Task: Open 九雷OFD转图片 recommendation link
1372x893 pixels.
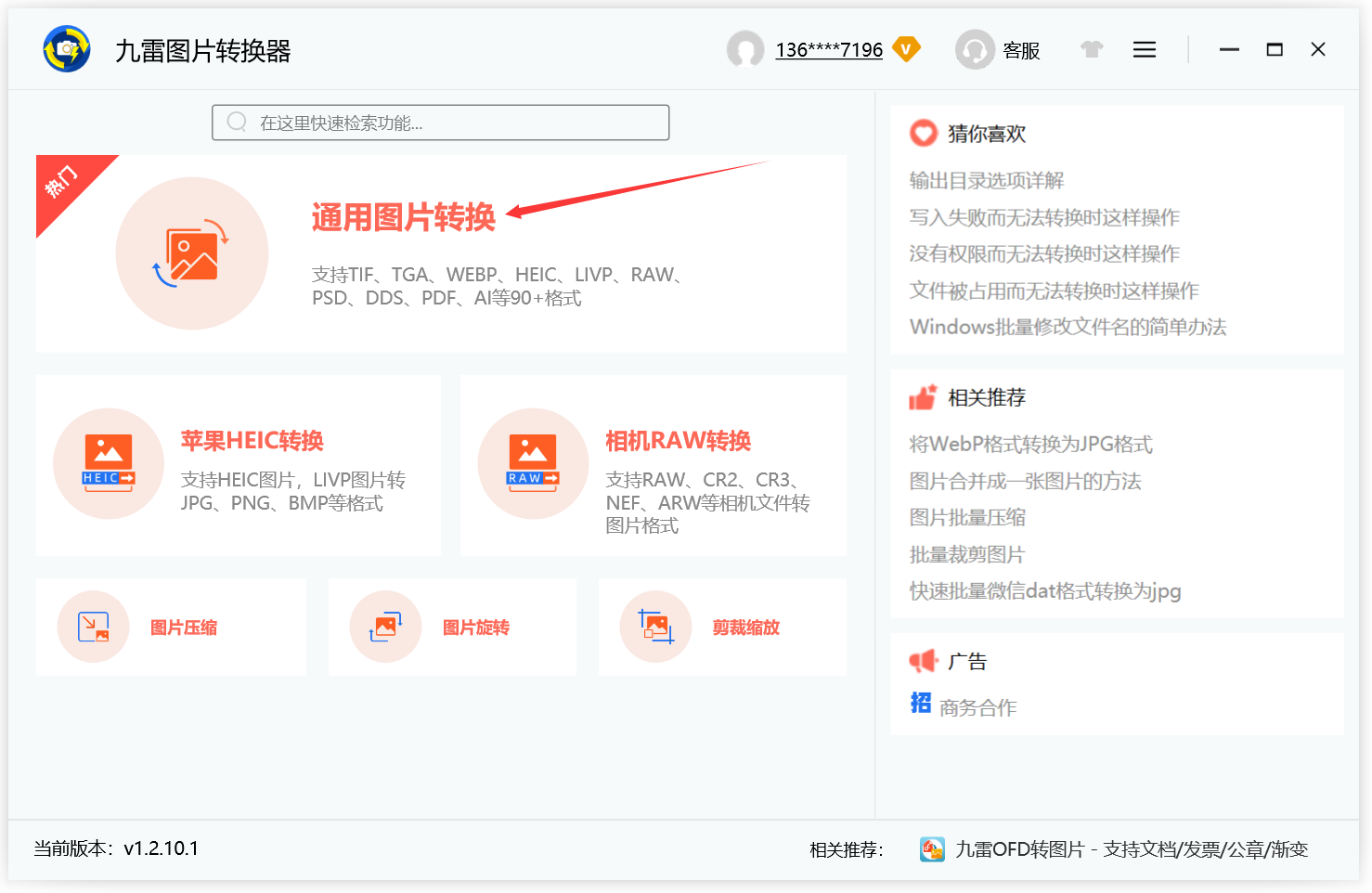Action: point(1132,849)
